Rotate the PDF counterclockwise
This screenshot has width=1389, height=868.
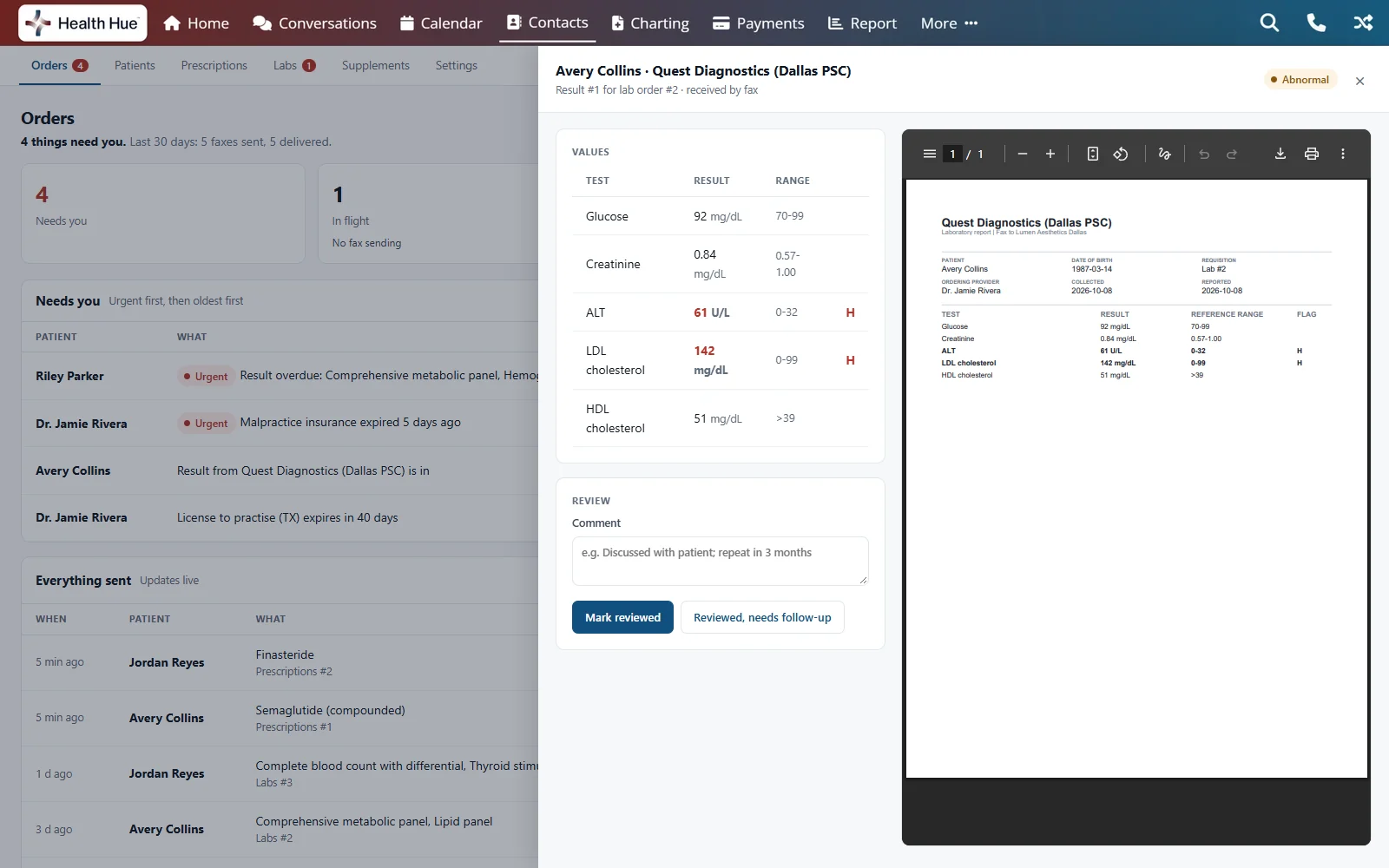pos(1121,154)
